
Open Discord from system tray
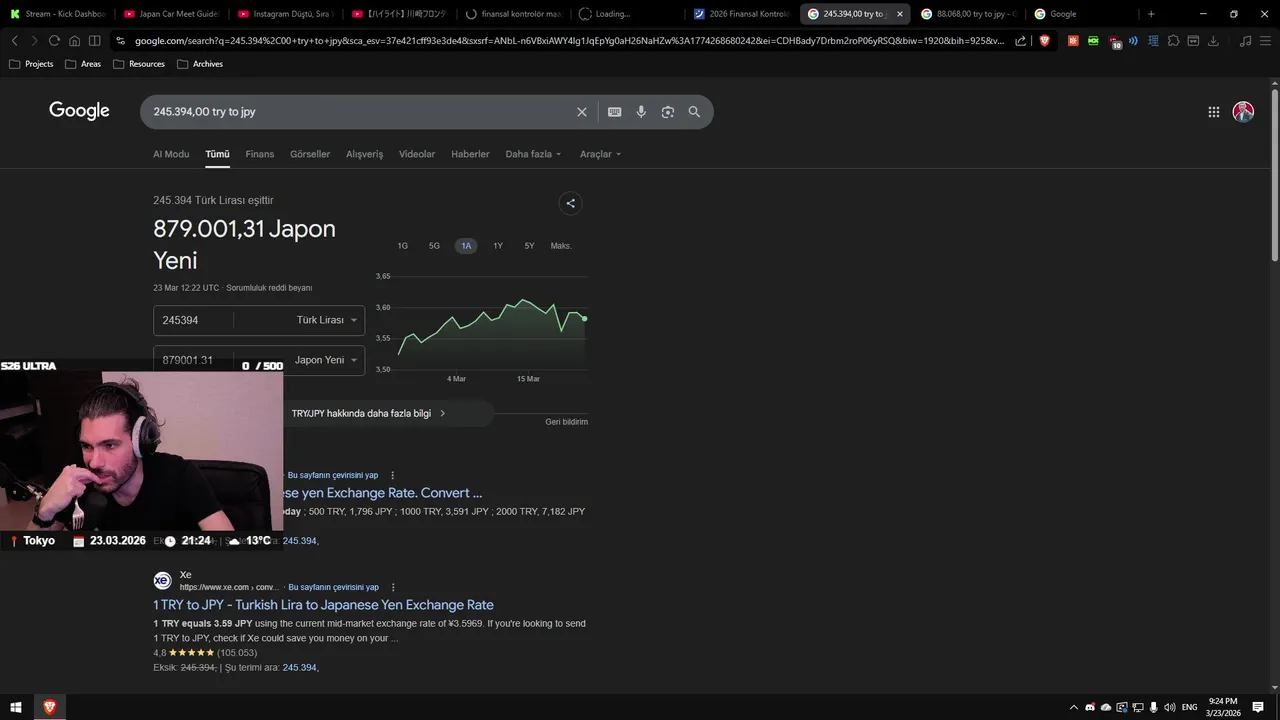pos(1090,707)
